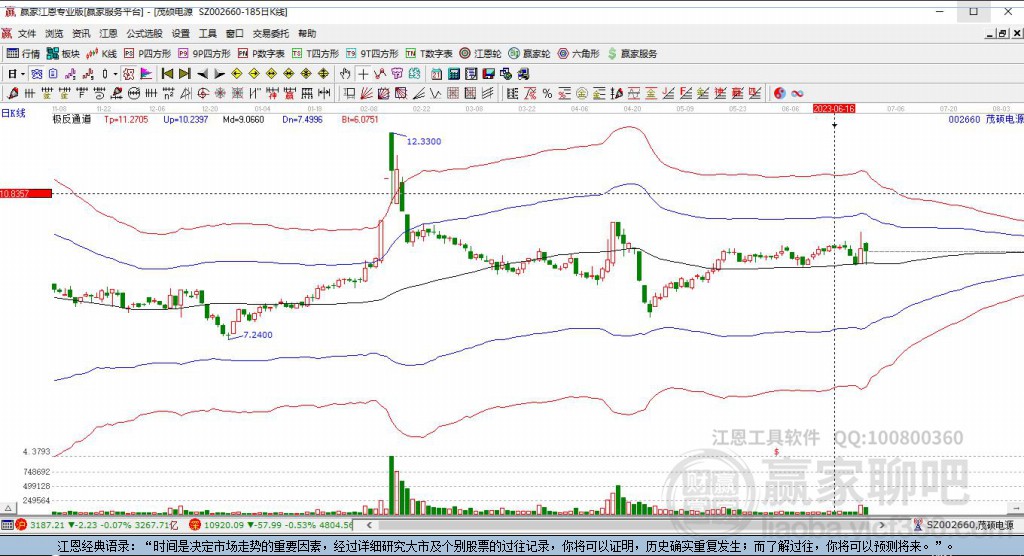Screen dimensions: 1024x556
Task: Click the 日K线 period label
Action: [13, 113]
